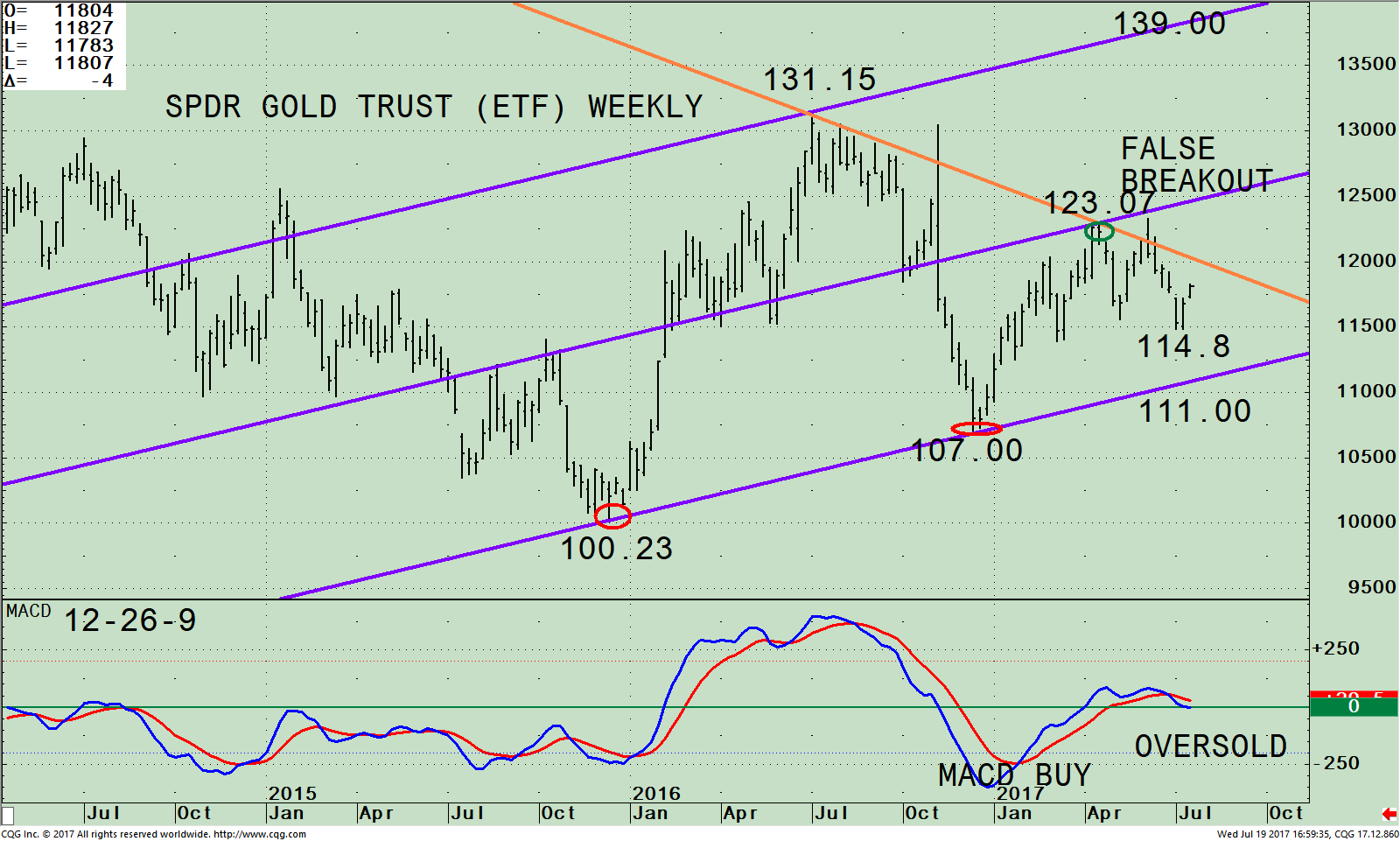Click the 107.00 low label
Viewport: 1400px width, 841px height.
pos(967,451)
